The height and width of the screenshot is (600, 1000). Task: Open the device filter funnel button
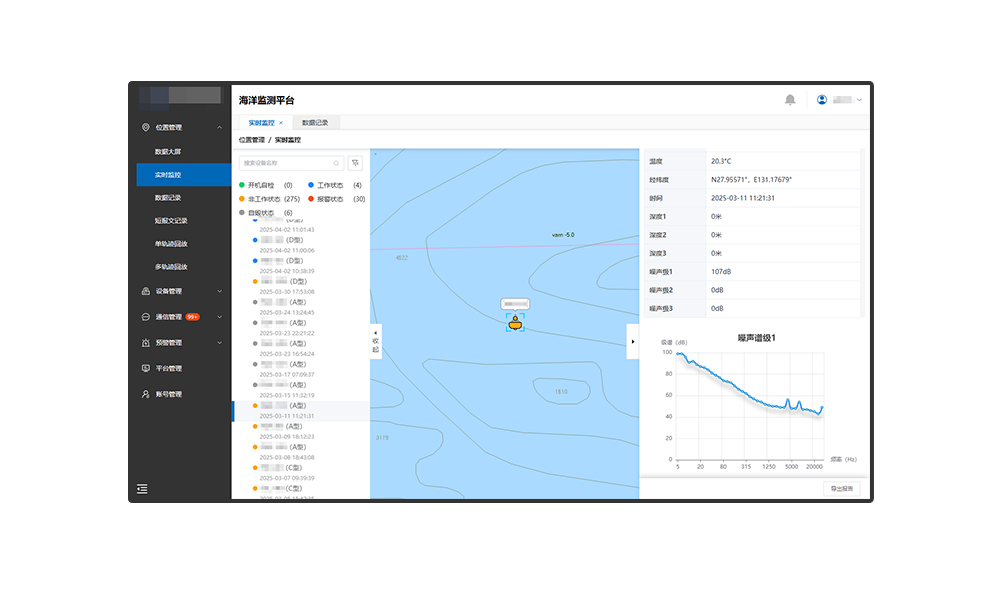click(355, 163)
